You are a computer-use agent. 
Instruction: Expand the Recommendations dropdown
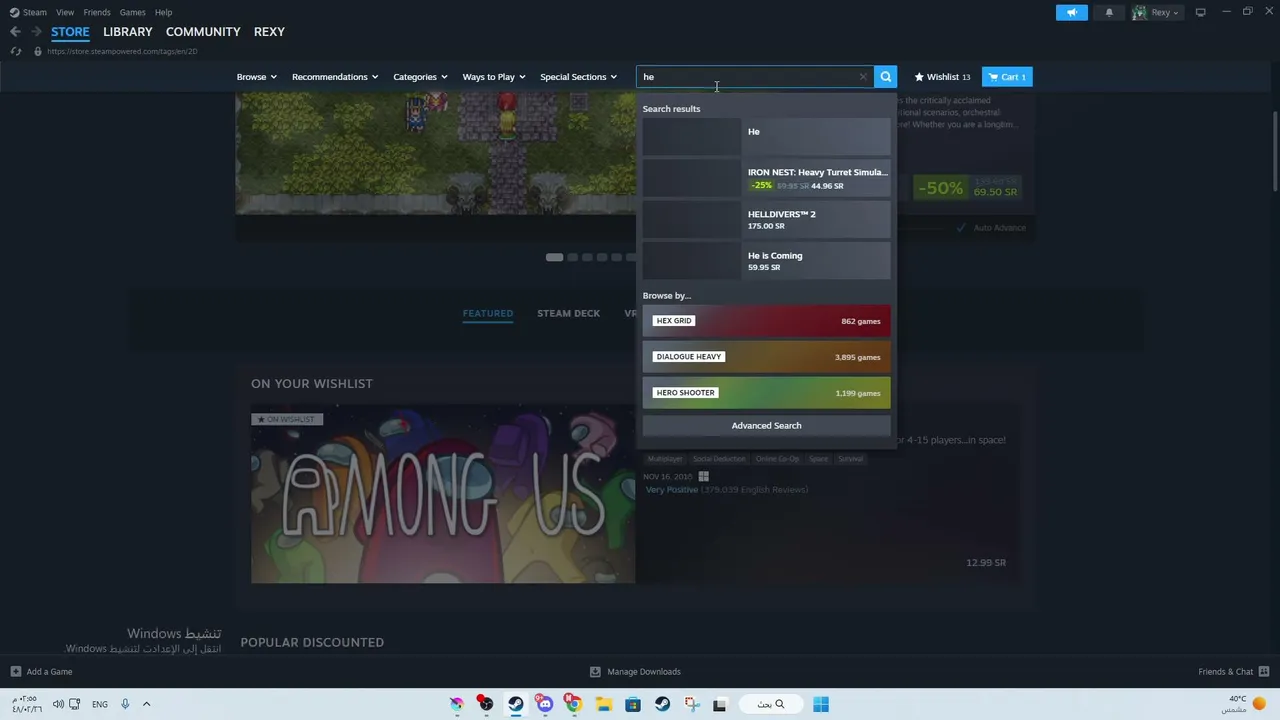pyautogui.click(x=335, y=77)
